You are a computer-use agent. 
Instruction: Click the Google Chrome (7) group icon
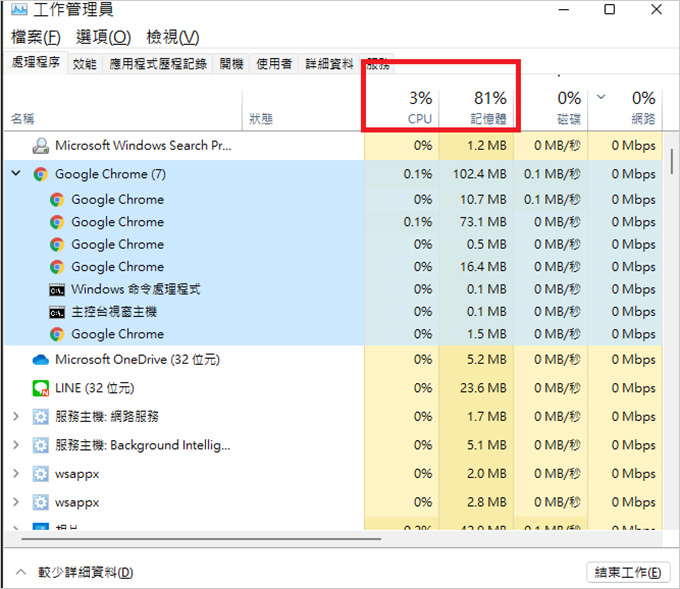[x=40, y=174]
